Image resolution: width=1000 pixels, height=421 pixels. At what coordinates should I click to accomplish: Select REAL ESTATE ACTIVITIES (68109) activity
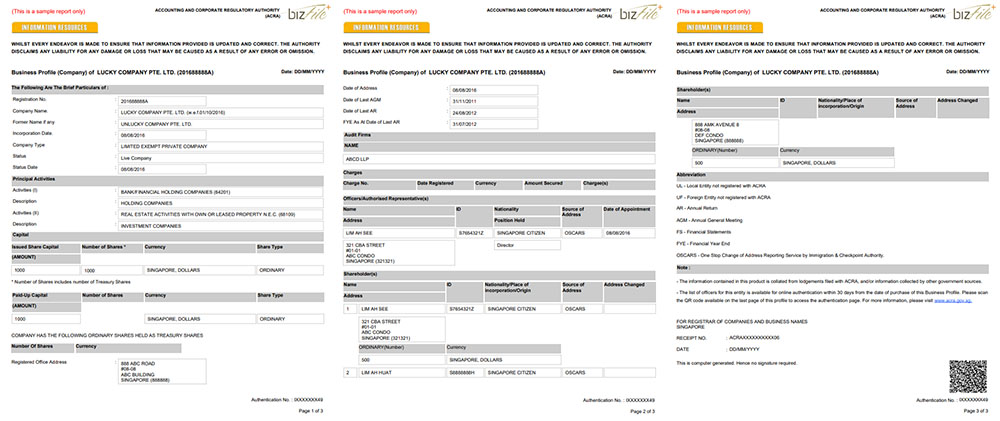[220, 214]
